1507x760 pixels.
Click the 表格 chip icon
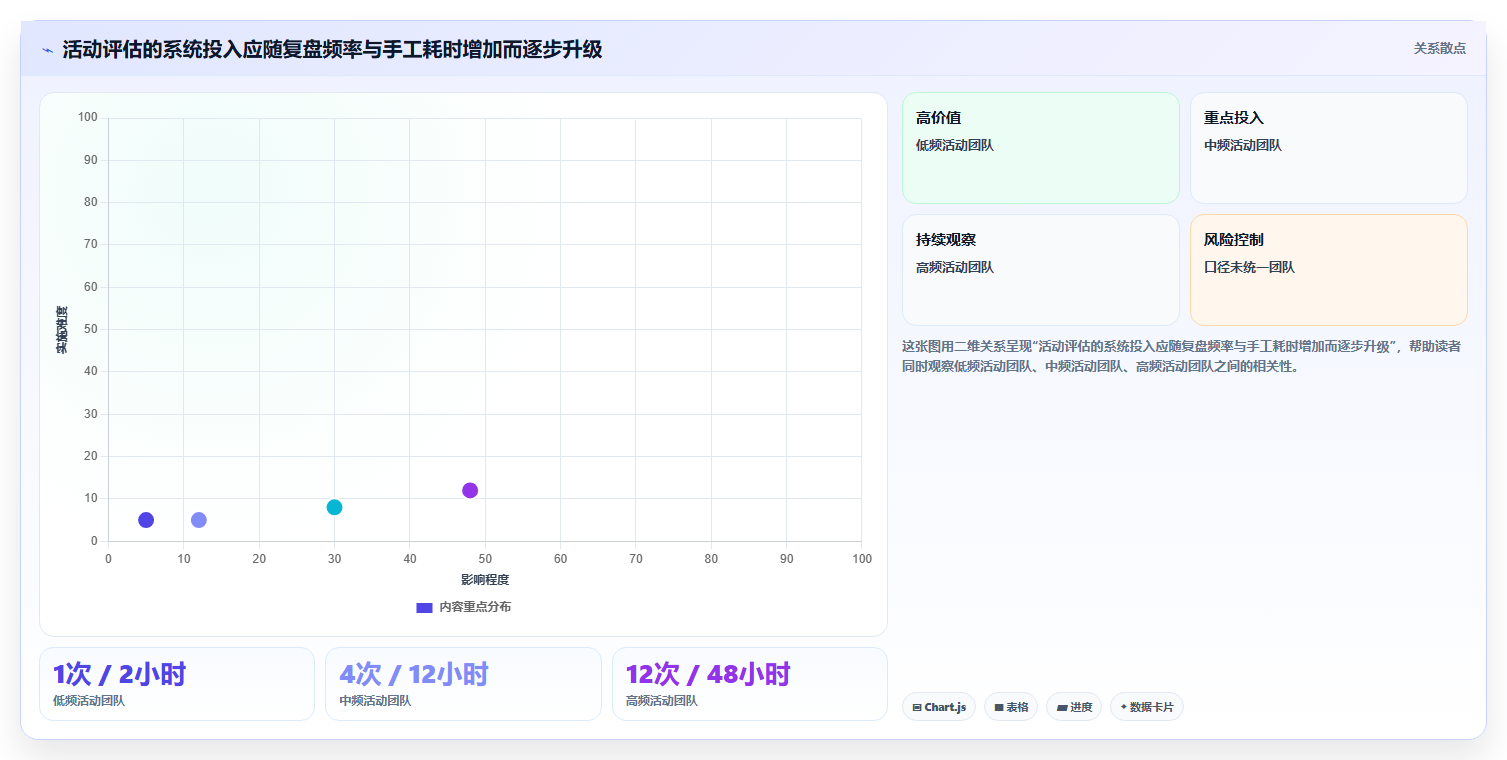click(x=999, y=707)
